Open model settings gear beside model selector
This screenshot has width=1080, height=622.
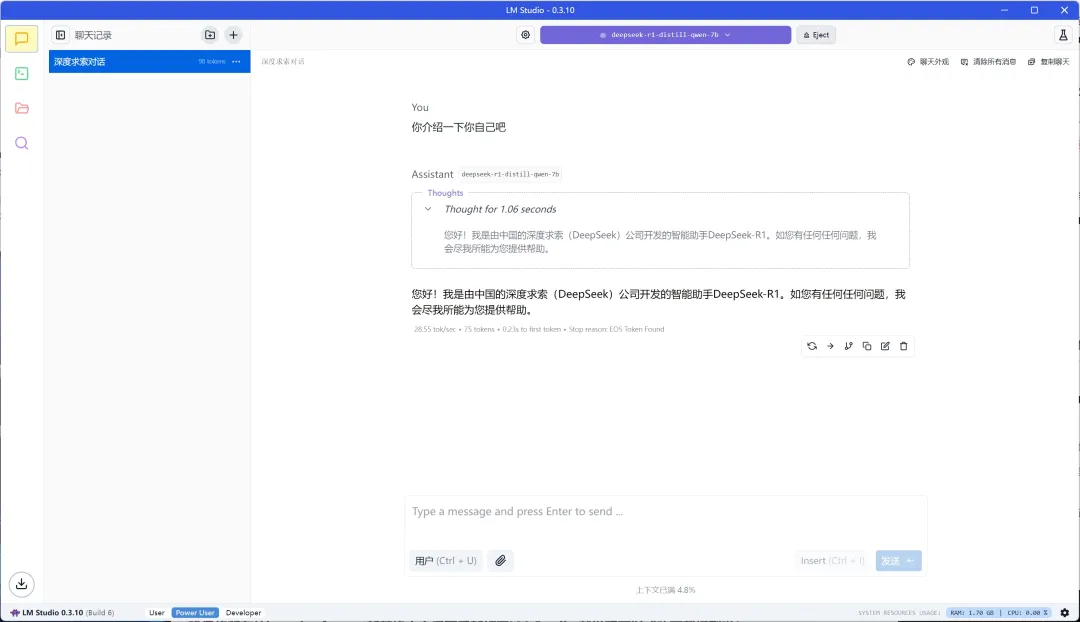point(526,35)
